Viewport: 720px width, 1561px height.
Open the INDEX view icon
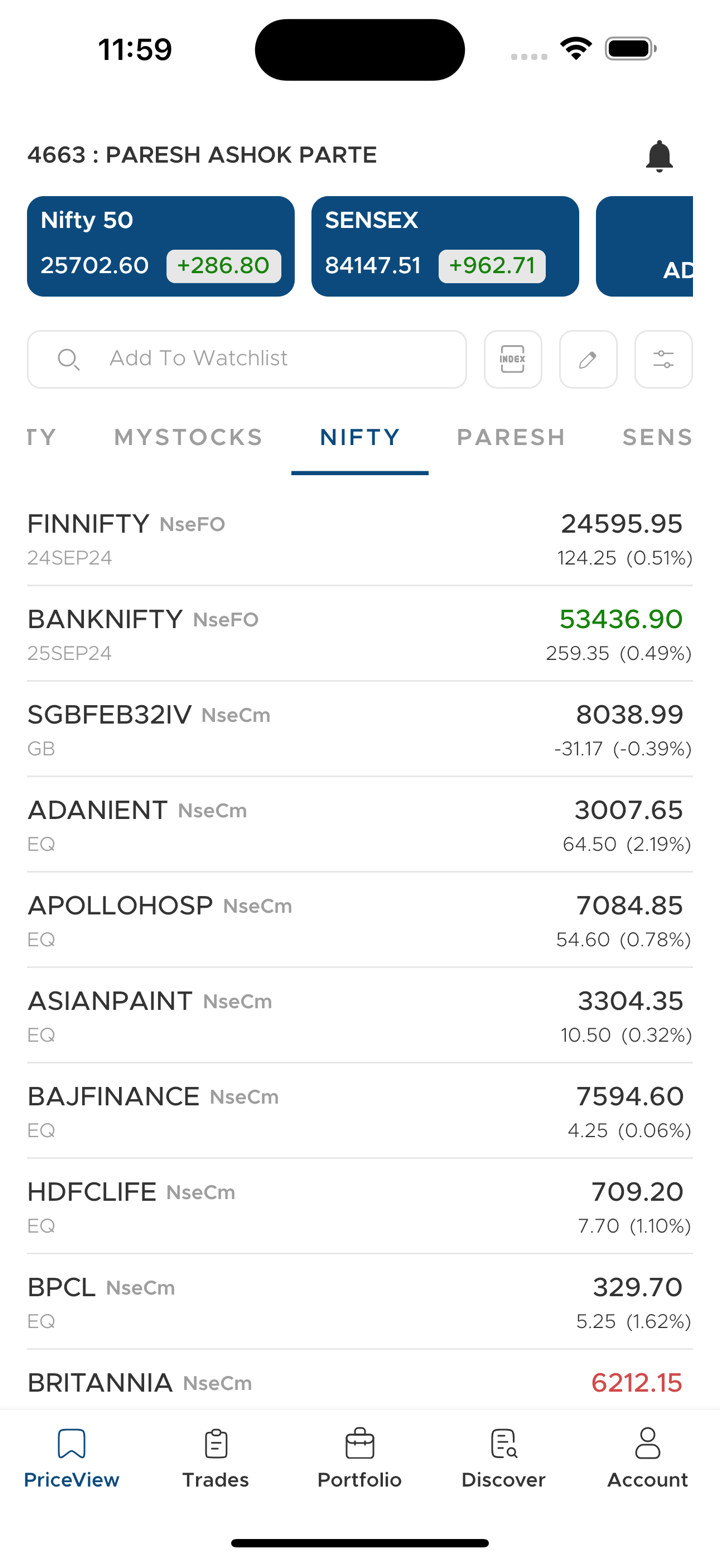[x=512, y=359]
